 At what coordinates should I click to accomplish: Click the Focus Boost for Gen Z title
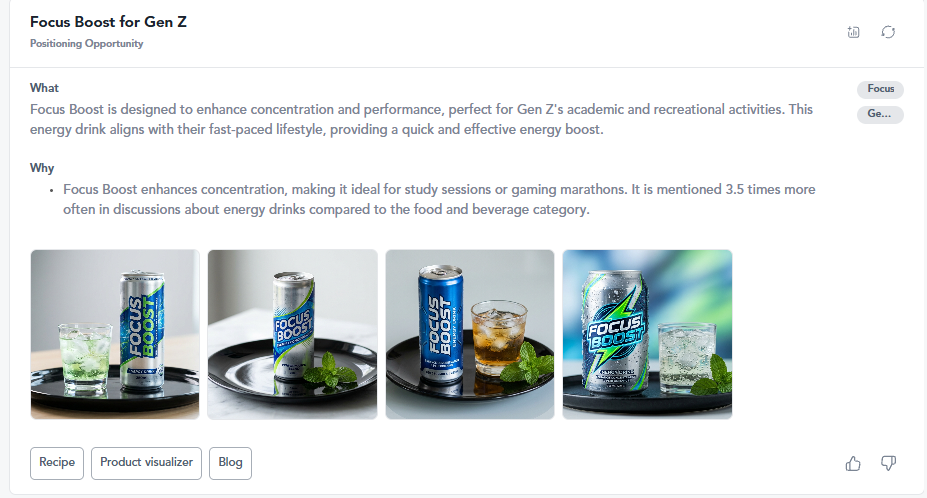click(x=108, y=22)
